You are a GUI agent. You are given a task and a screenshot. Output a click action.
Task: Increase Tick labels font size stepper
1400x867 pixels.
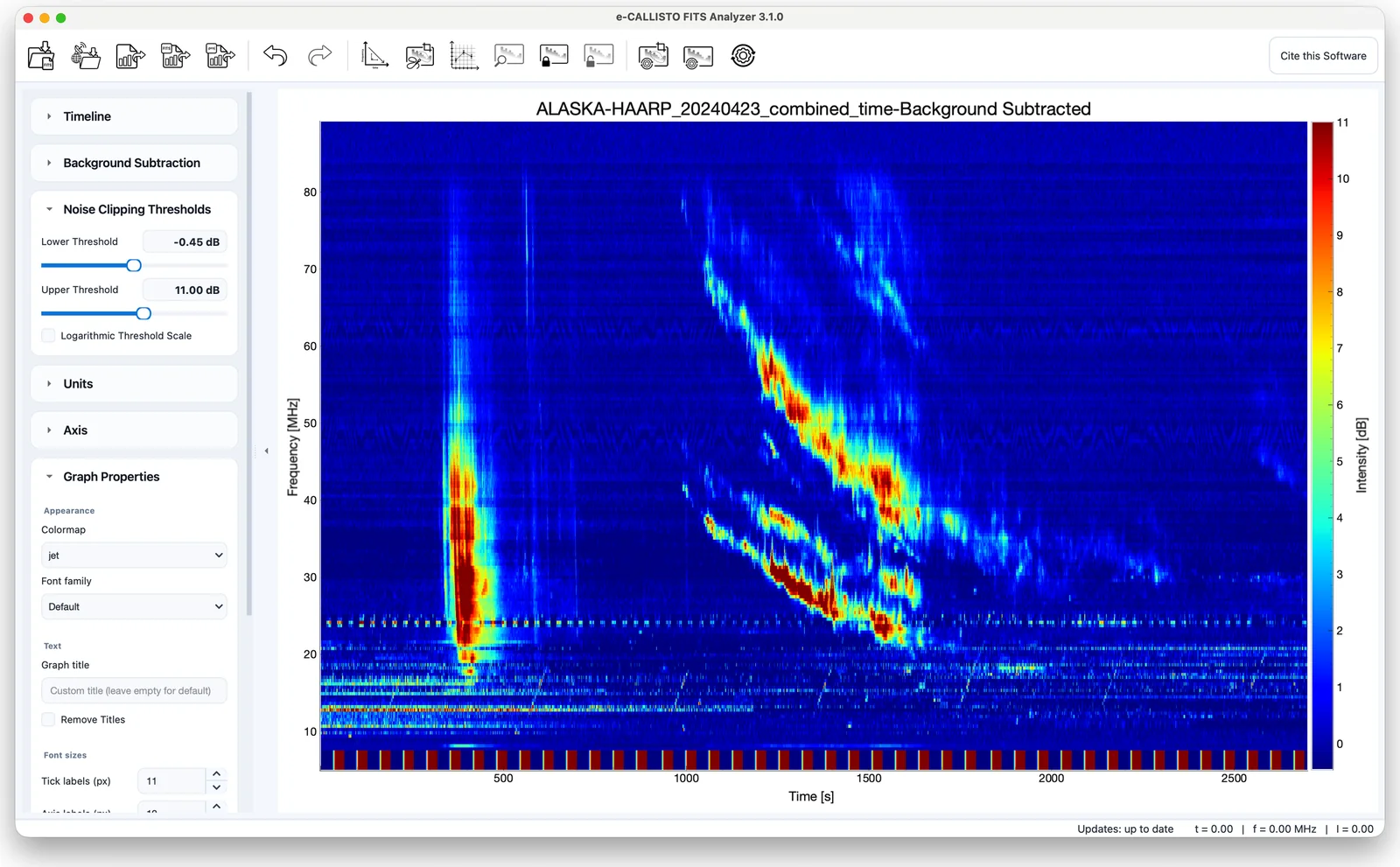click(x=216, y=774)
